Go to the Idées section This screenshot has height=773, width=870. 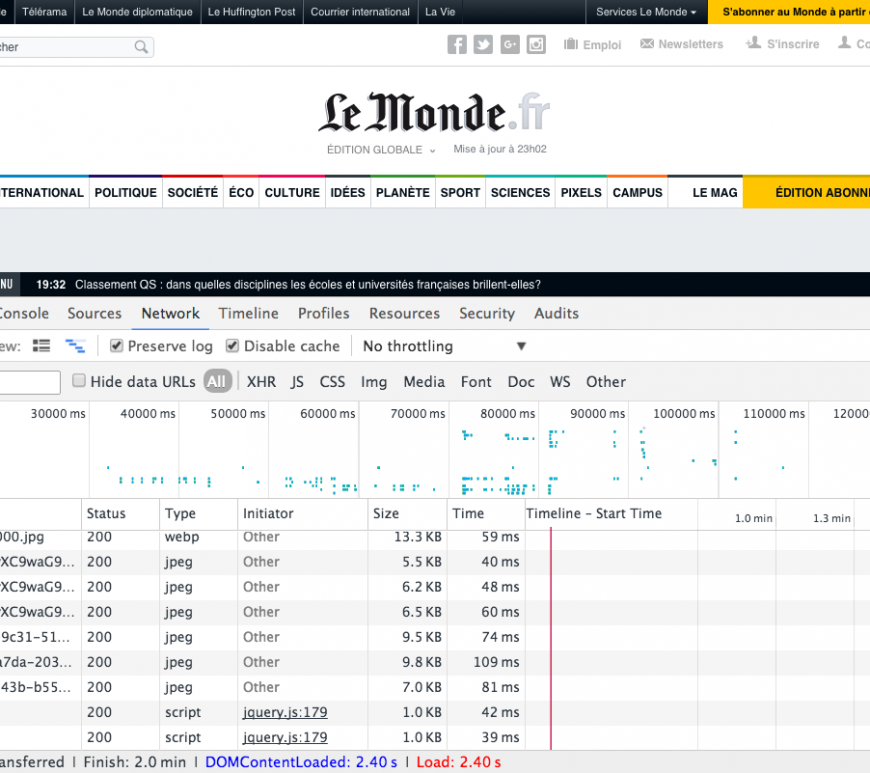pyautogui.click(x=348, y=193)
